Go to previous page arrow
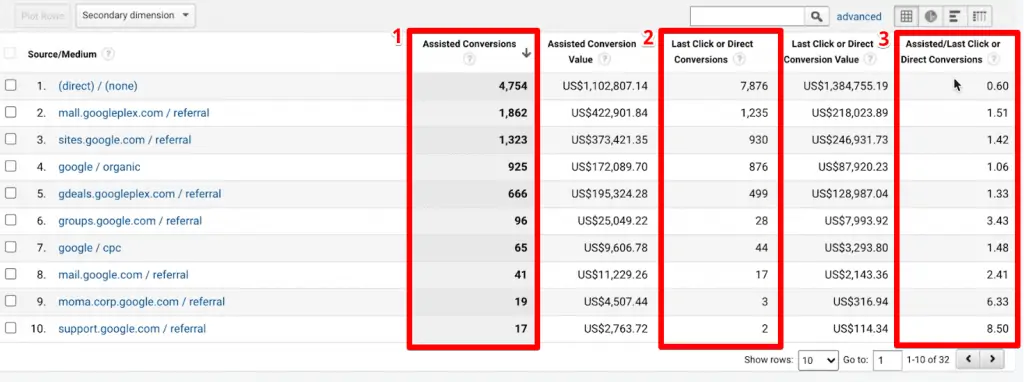1024x382 pixels. point(968,358)
